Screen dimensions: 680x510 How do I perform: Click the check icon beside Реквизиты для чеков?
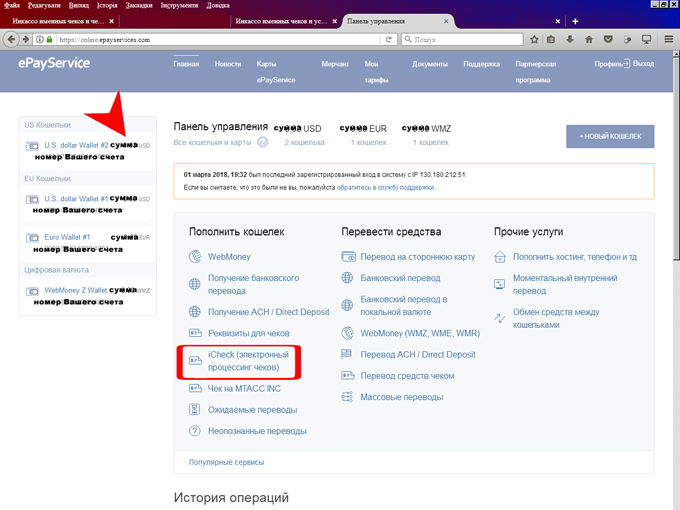[x=195, y=333]
